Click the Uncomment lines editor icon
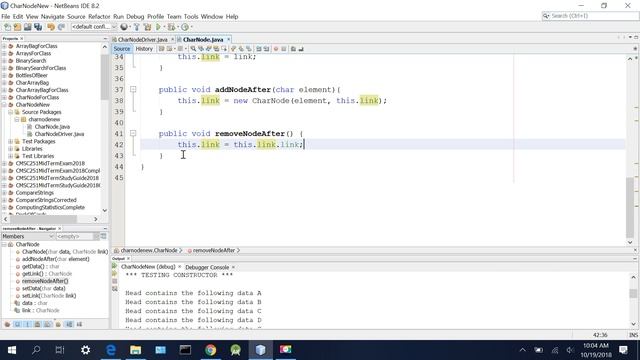The width and height of the screenshot is (640, 360). [301, 49]
